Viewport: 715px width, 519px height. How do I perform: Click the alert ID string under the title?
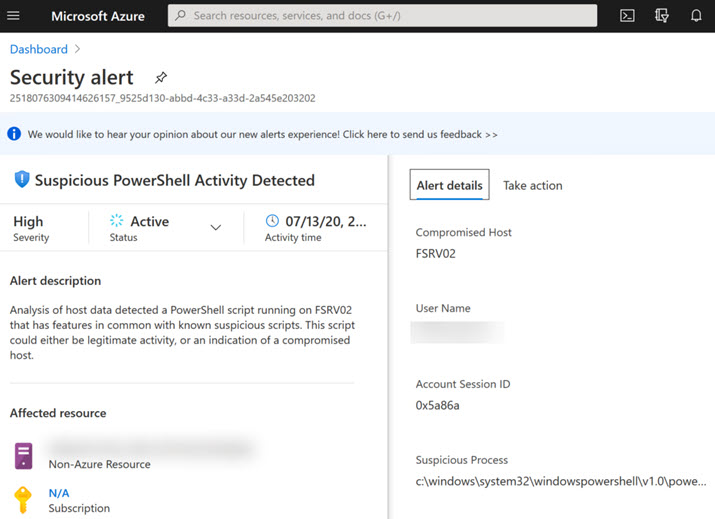pos(163,98)
